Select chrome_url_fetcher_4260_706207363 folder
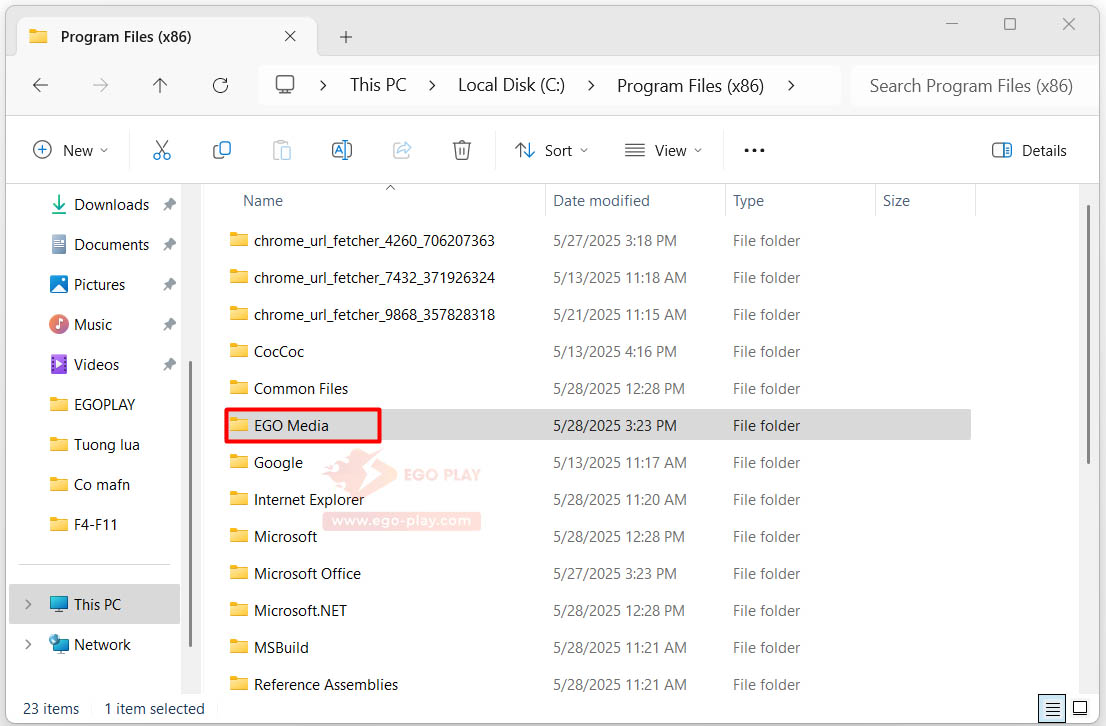Viewport: 1106px width, 726px height. point(374,241)
